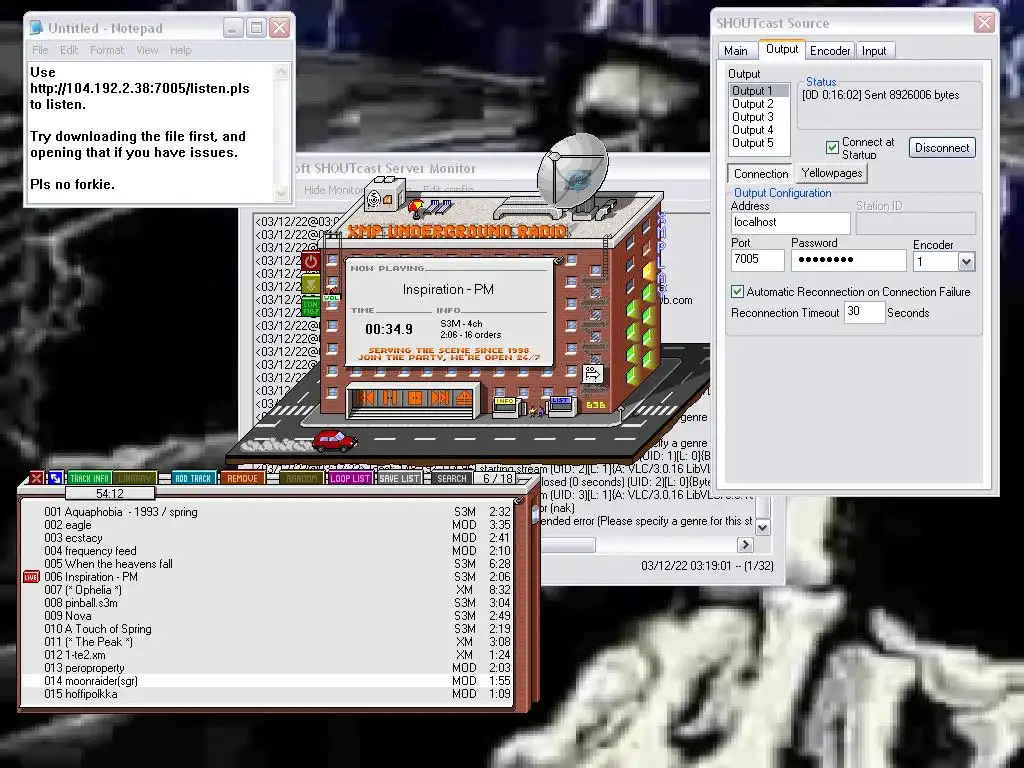Viewport: 1024px width, 768px height.
Task: Toggle Automatic Reconnection on Connection Failure
Action: click(x=737, y=291)
